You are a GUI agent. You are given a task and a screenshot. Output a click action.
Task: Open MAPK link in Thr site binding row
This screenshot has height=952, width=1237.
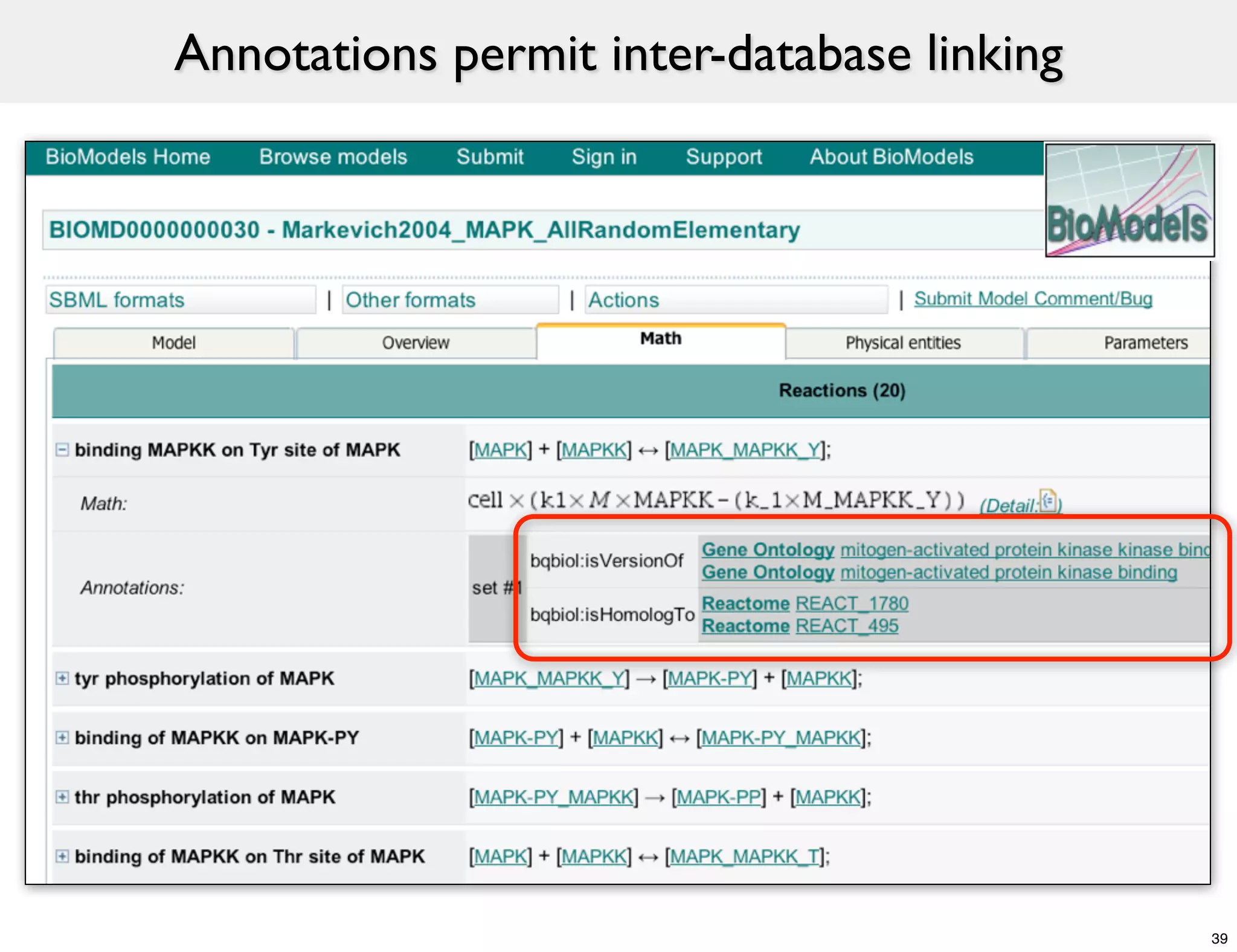500,856
